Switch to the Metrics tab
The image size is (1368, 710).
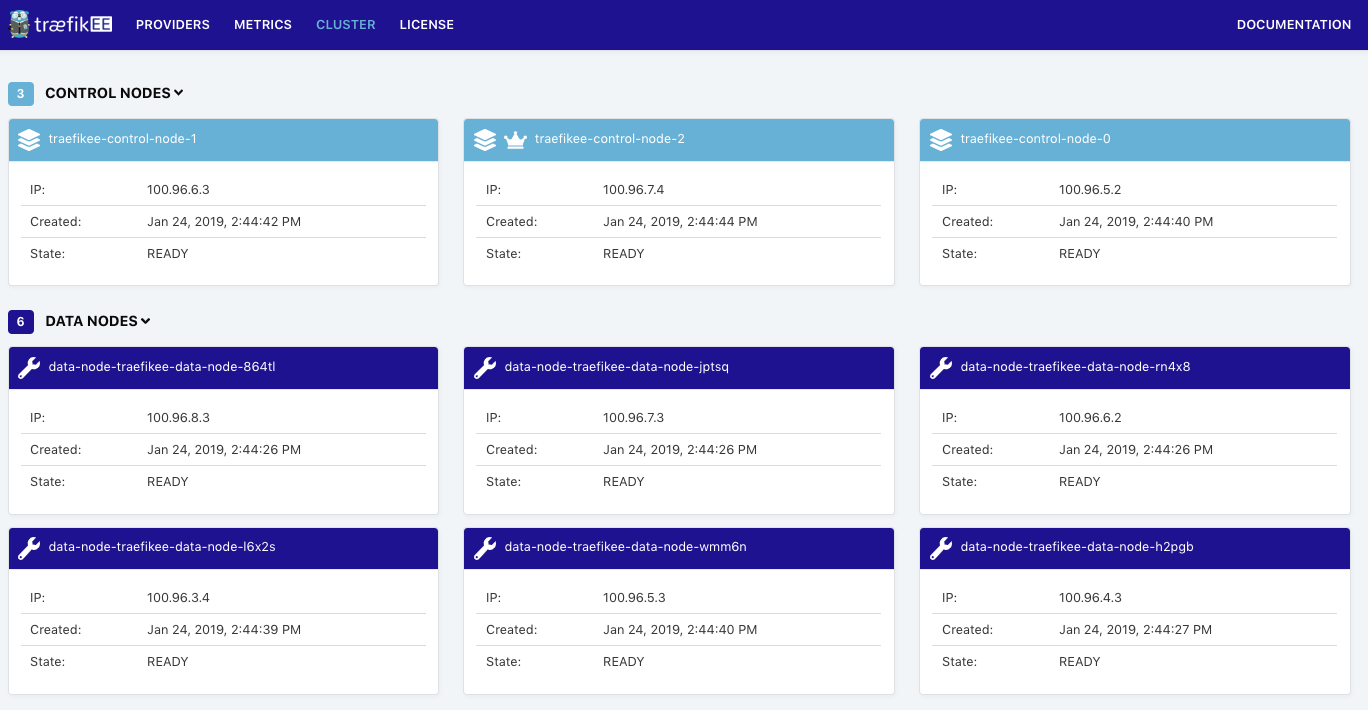[x=263, y=25]
